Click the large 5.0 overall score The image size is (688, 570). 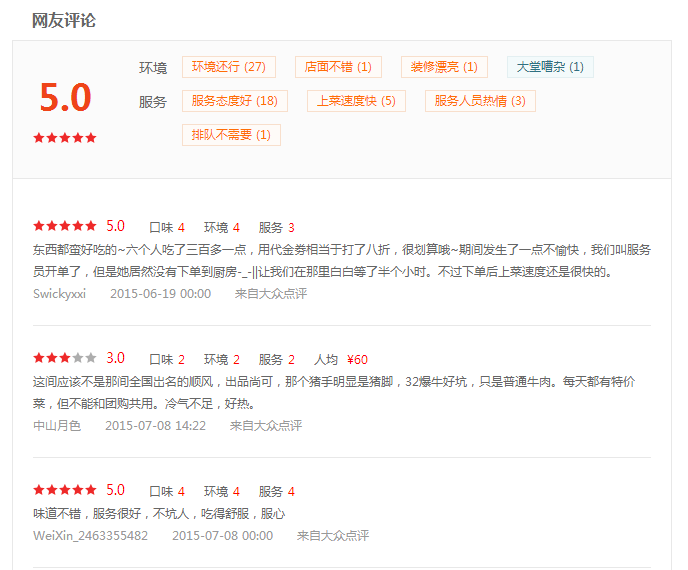65,97
